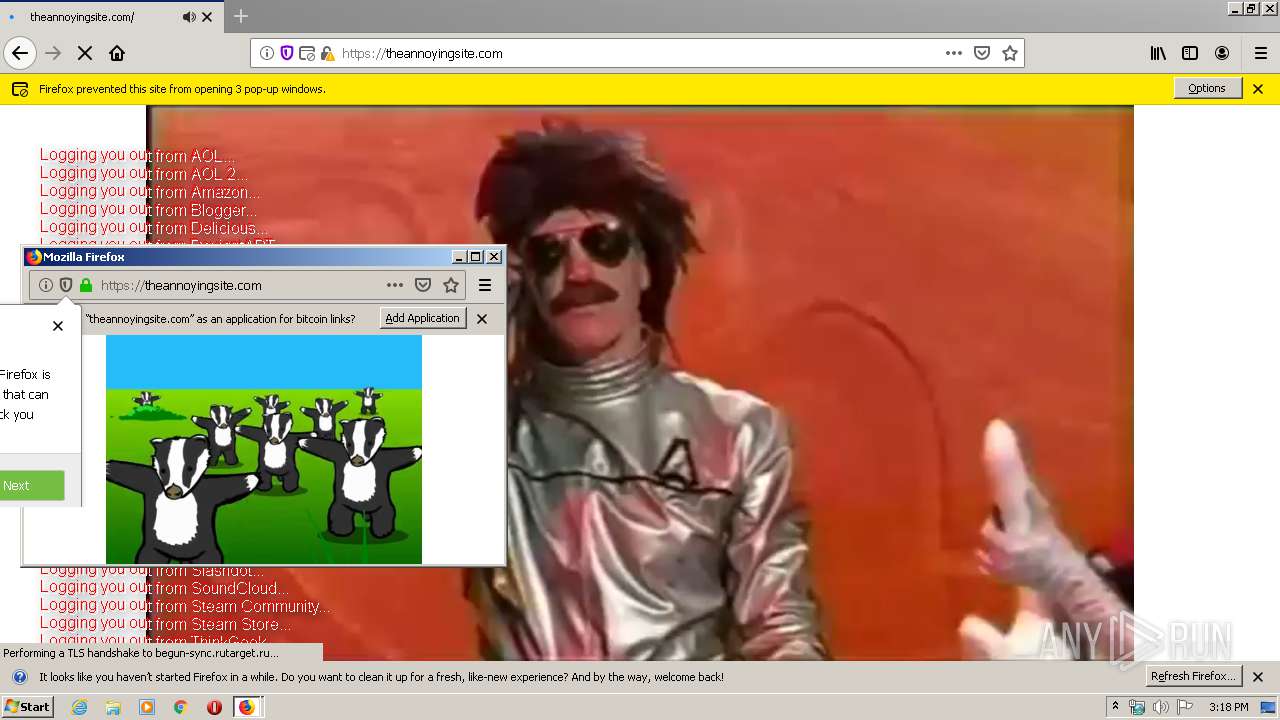Show site information in small Firefox window
1280x720 pixels.
coord(46,285)
